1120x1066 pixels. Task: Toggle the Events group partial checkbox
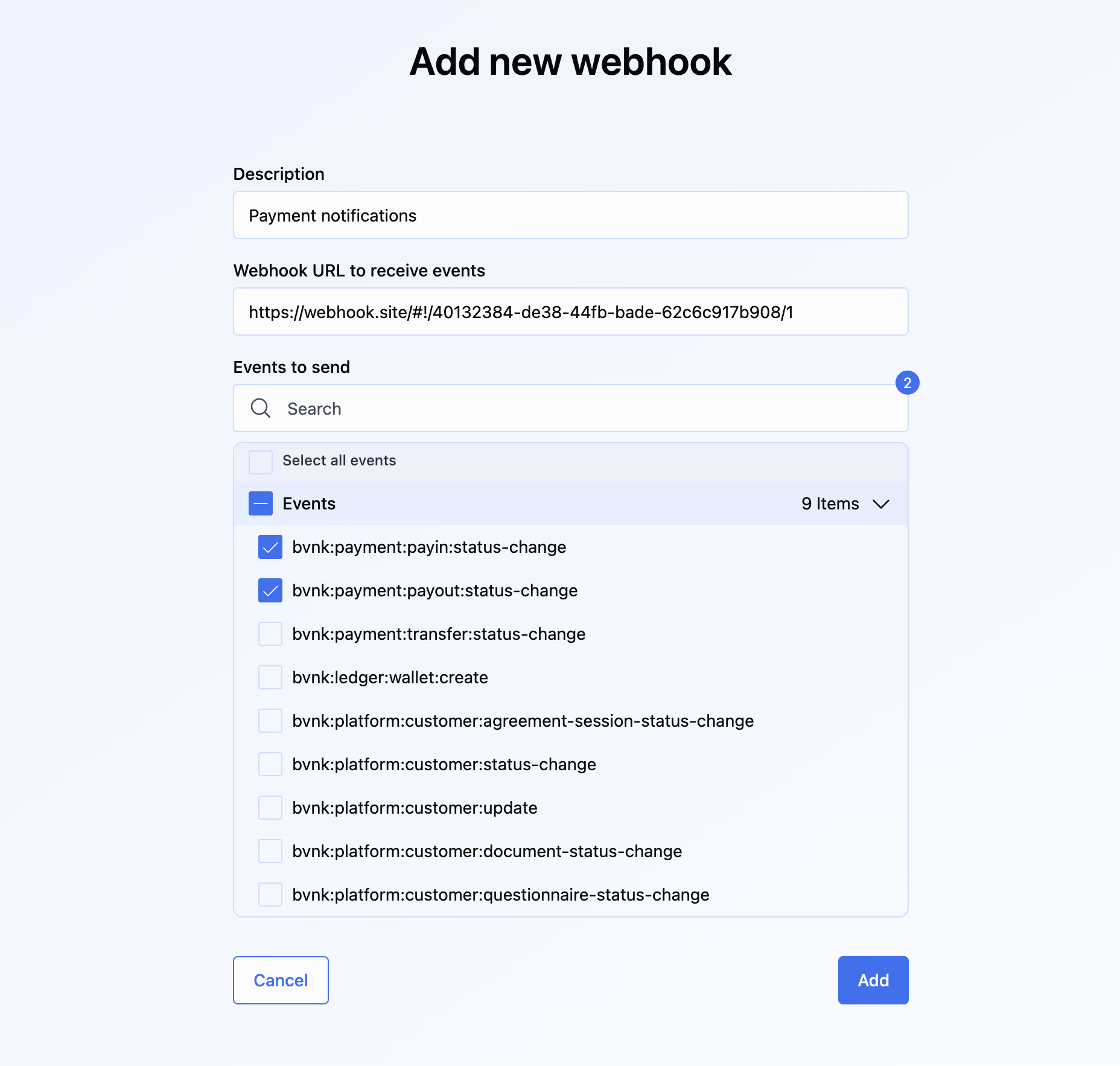[261, 504]
